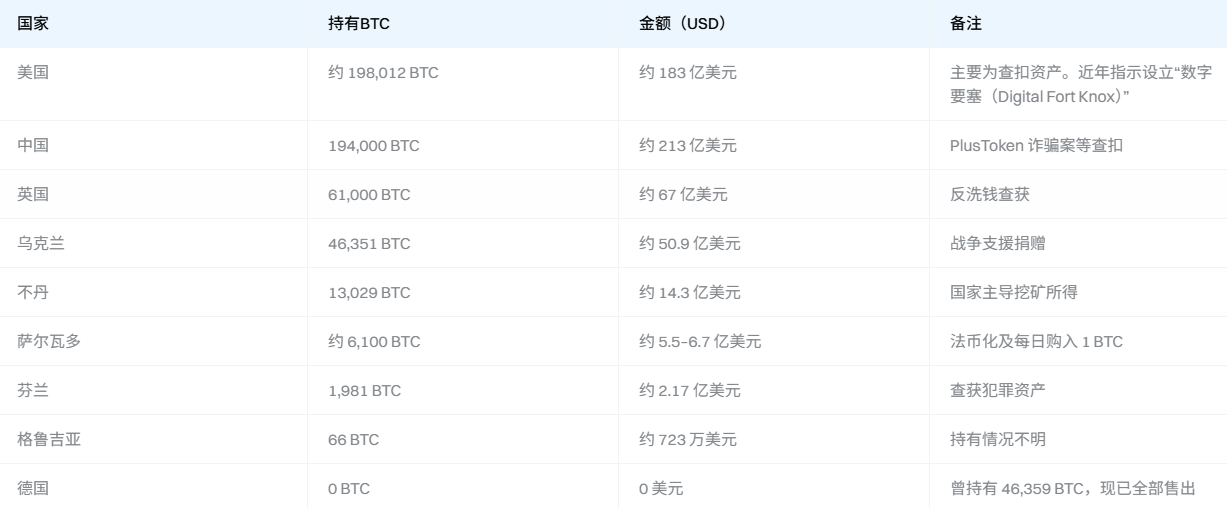Click the 13,029 BTC holdings cell
Screen dimensions: 1227x508
point(369,293)
